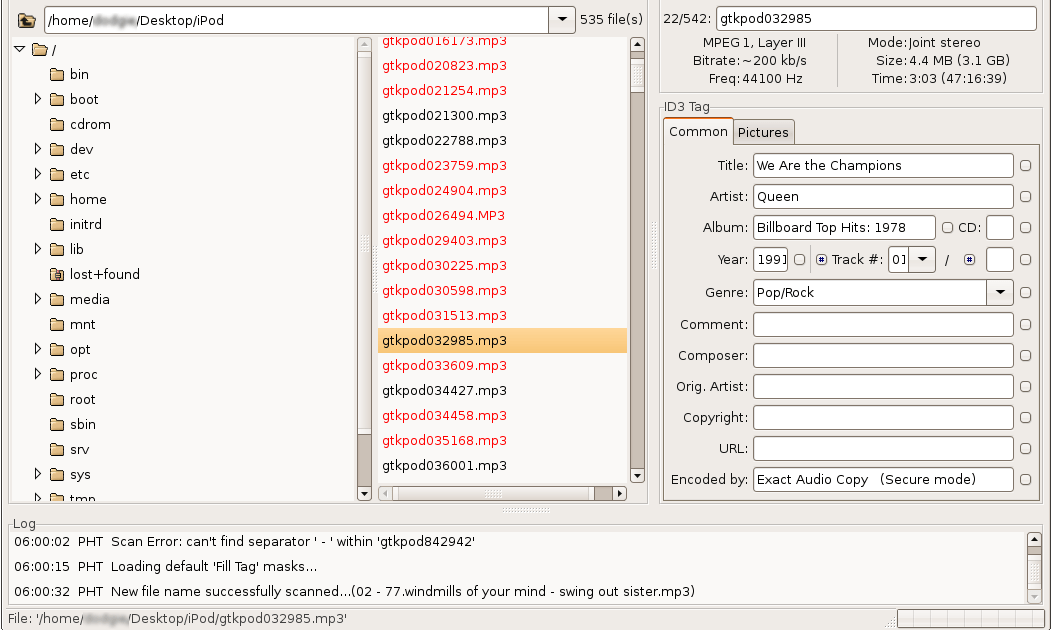Expand the boot directory node

pos(37,99)
